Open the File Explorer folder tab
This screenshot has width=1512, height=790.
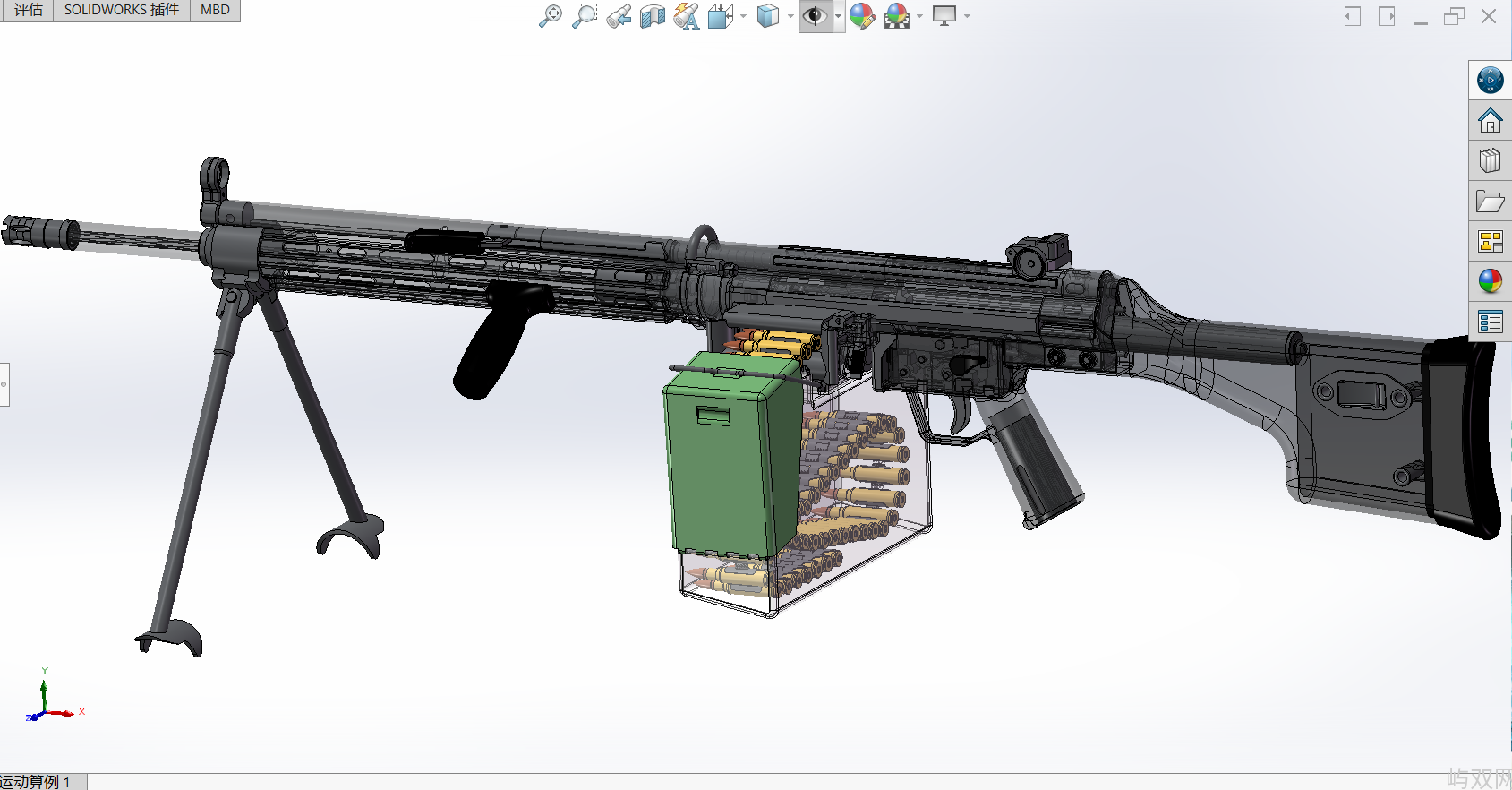[1491, 201]
